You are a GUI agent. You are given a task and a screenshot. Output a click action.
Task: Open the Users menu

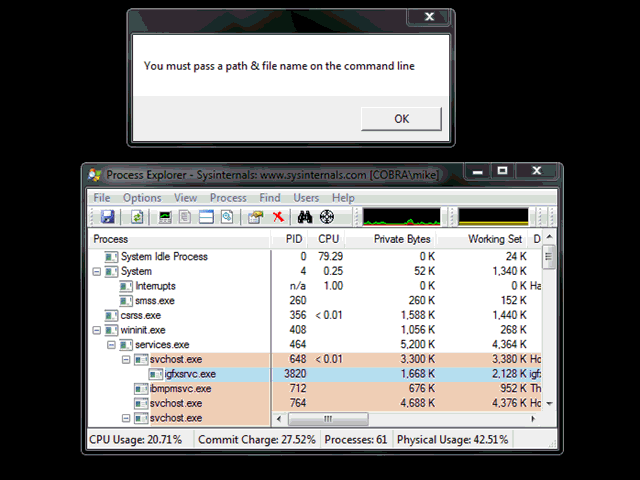coord(306,198)
